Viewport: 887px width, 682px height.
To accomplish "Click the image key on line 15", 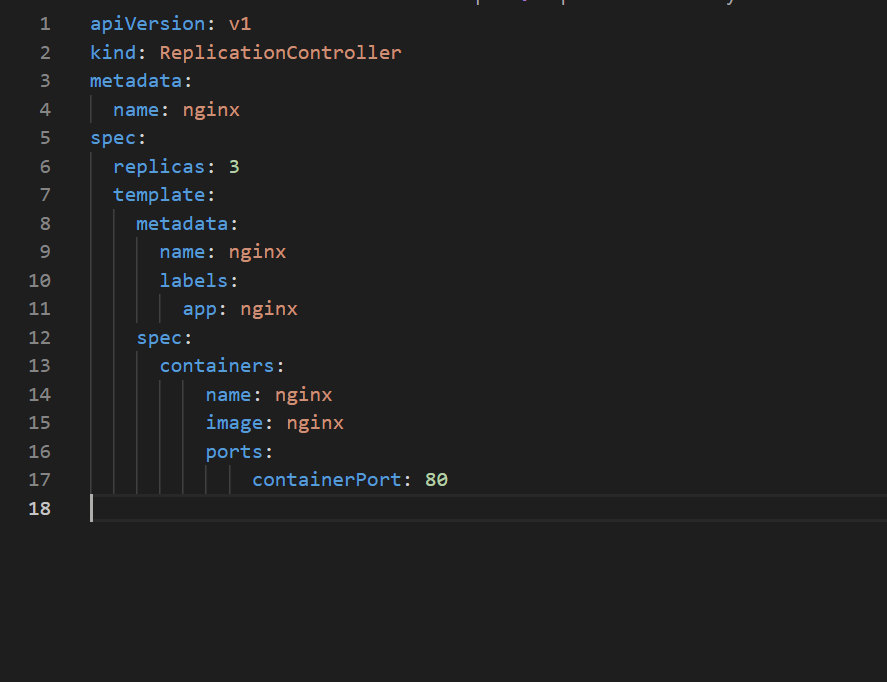I will pos(234,422).
